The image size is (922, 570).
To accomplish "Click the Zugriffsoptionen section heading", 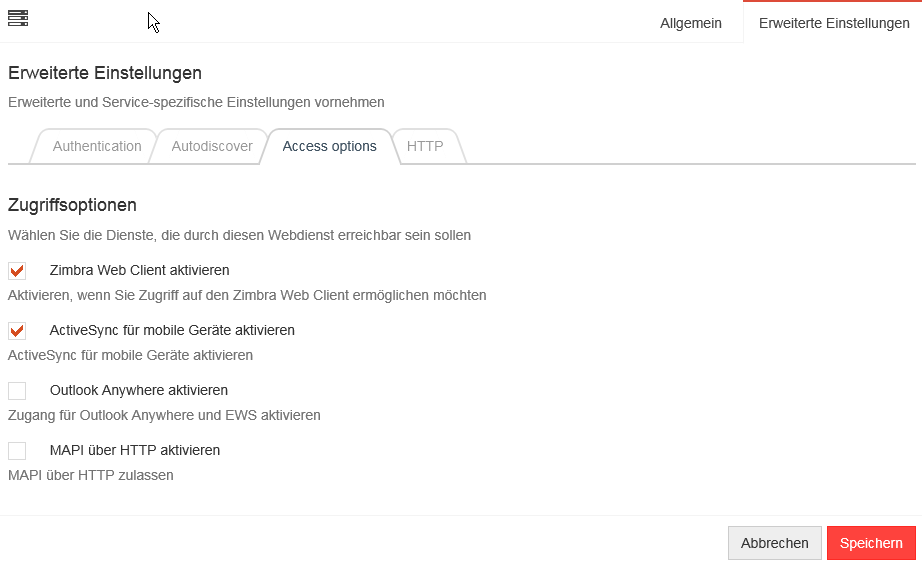I will [x=72, y=205].
